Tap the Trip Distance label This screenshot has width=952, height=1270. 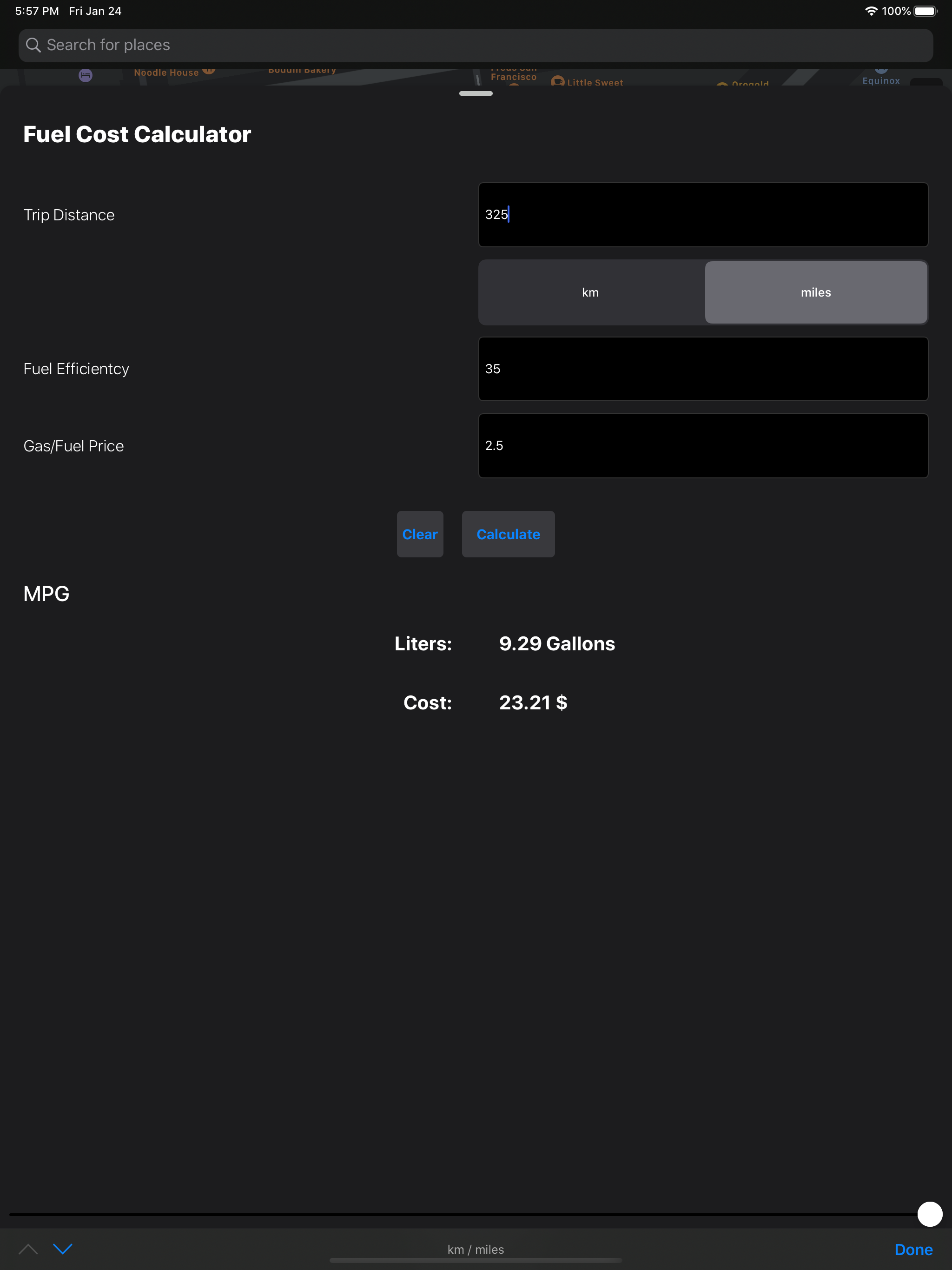[69, 215]
